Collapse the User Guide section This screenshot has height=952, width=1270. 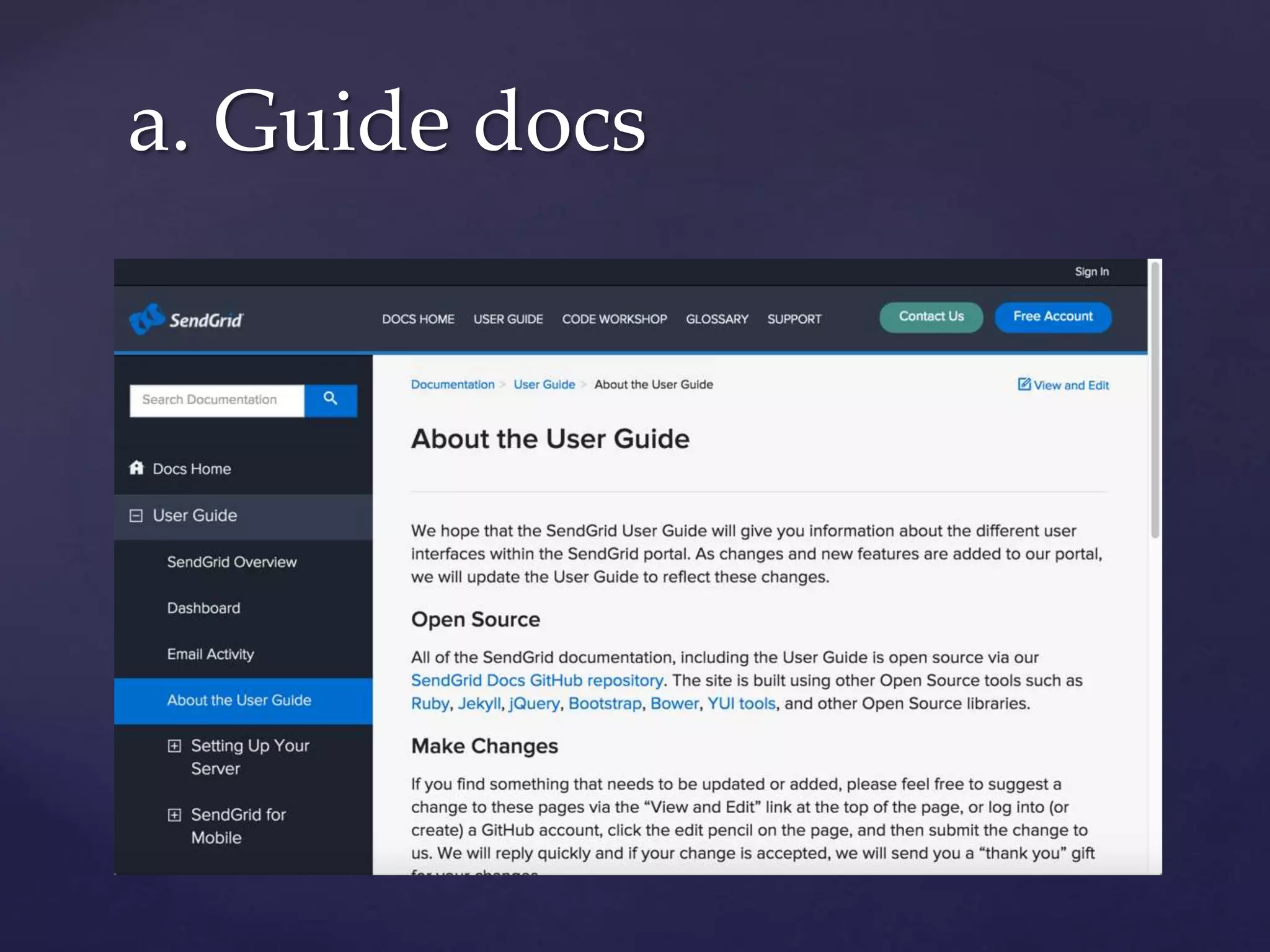coord(136,516)
